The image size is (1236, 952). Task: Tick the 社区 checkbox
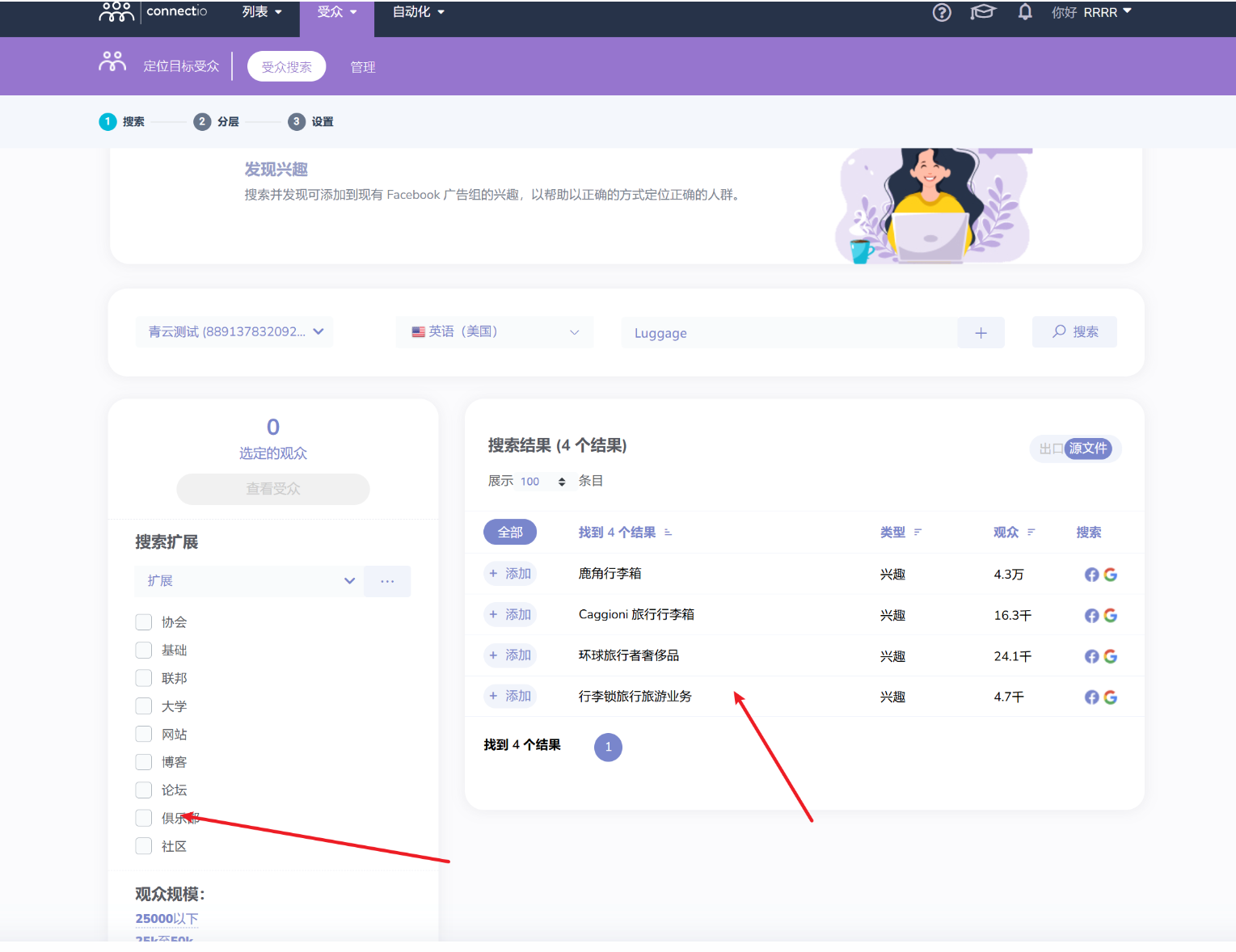pyautogui.click(x=144, y=845)
